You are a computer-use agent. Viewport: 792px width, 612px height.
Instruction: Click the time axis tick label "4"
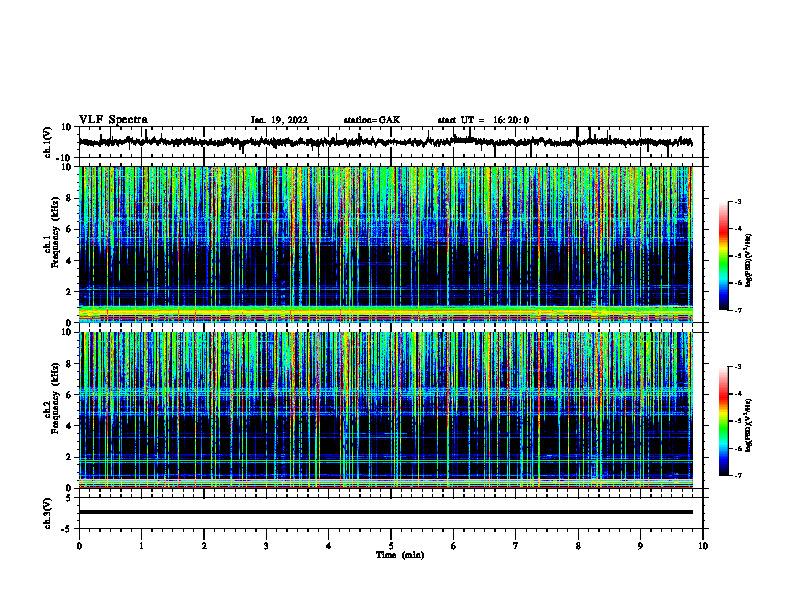(329, 546)
